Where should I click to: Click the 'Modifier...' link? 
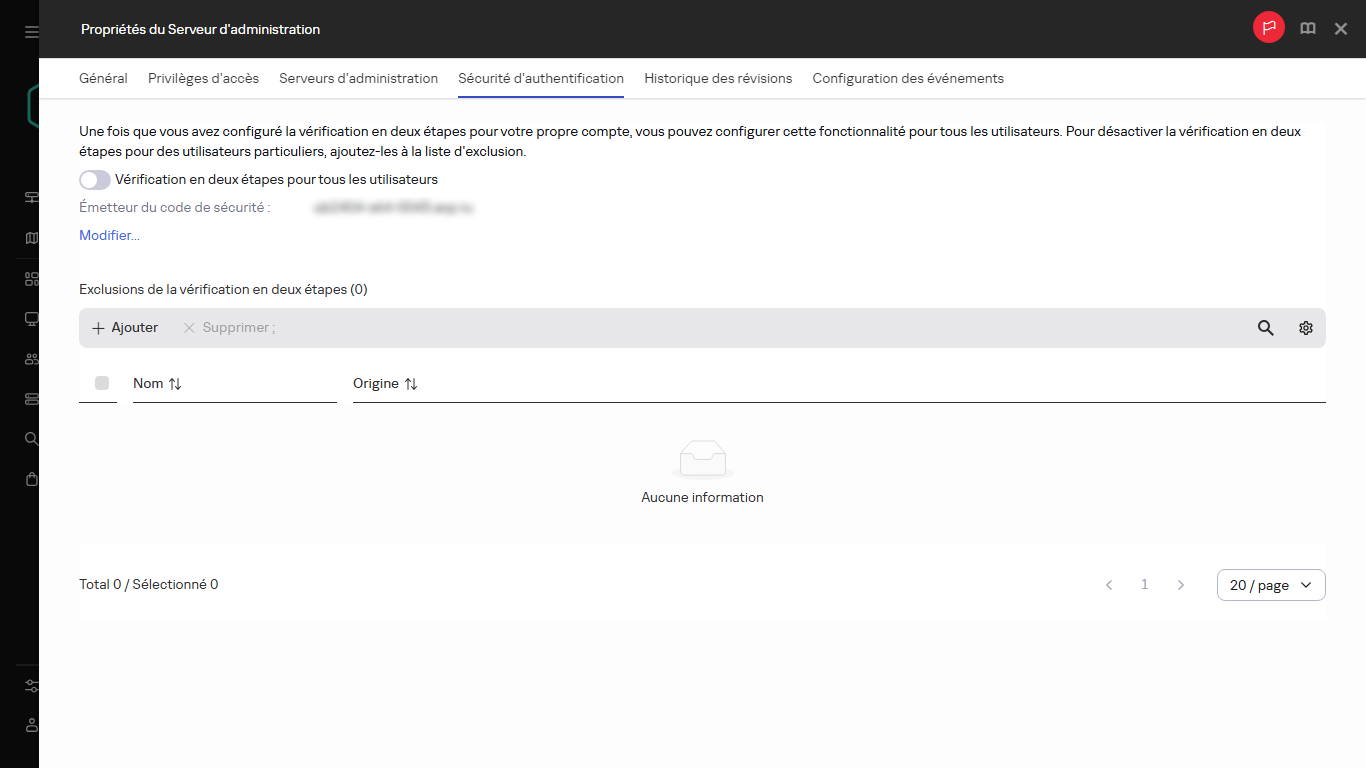[108, 235]
